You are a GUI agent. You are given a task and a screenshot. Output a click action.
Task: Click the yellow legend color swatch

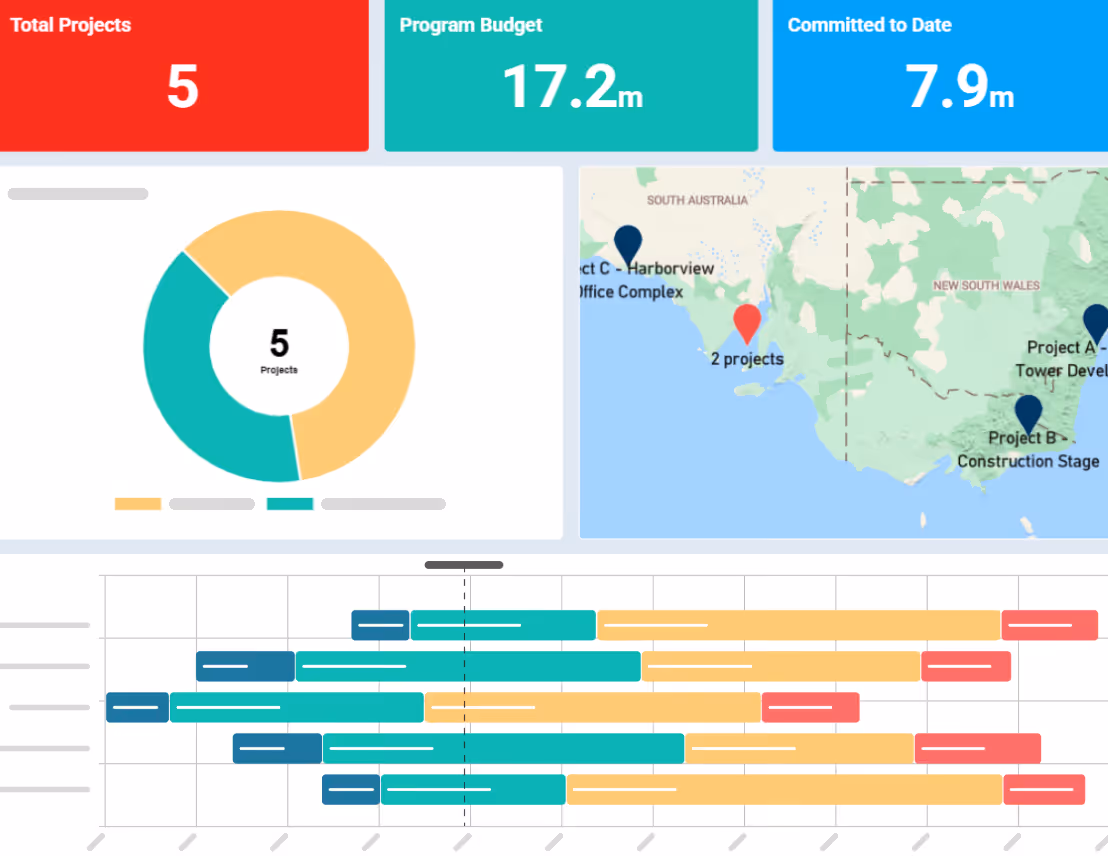(137, 503)
